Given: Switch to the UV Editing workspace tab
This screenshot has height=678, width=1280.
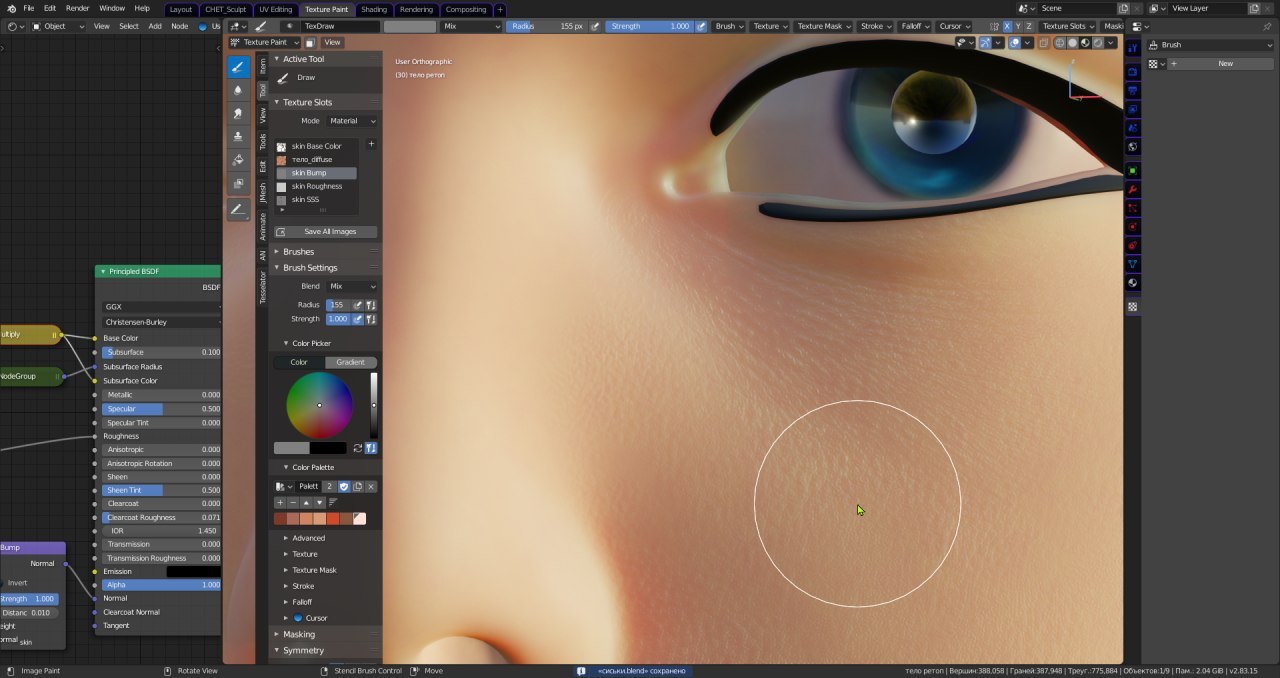Looking at the screenshot, I should 275,9.
